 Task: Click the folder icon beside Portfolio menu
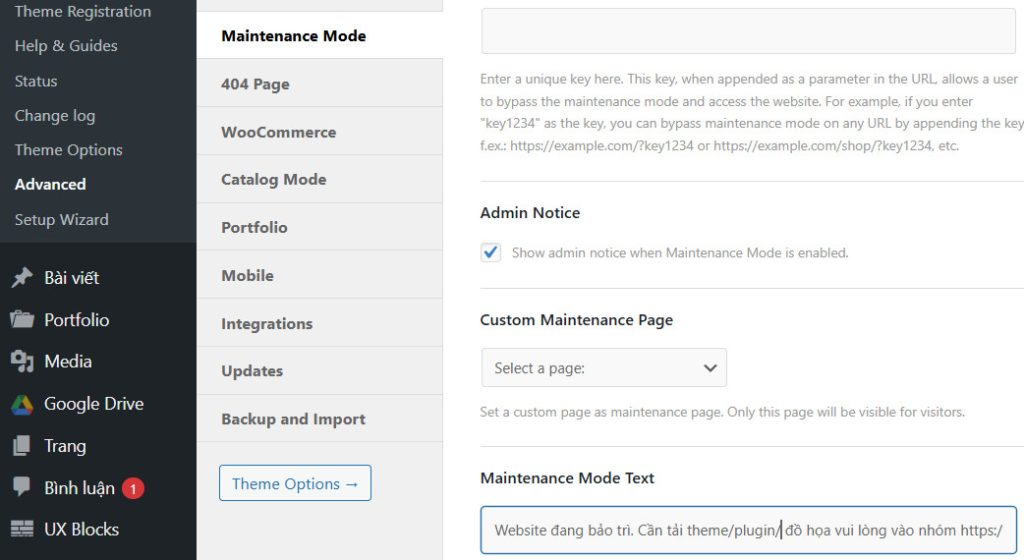pyautogui.click(x=22, y=319)
